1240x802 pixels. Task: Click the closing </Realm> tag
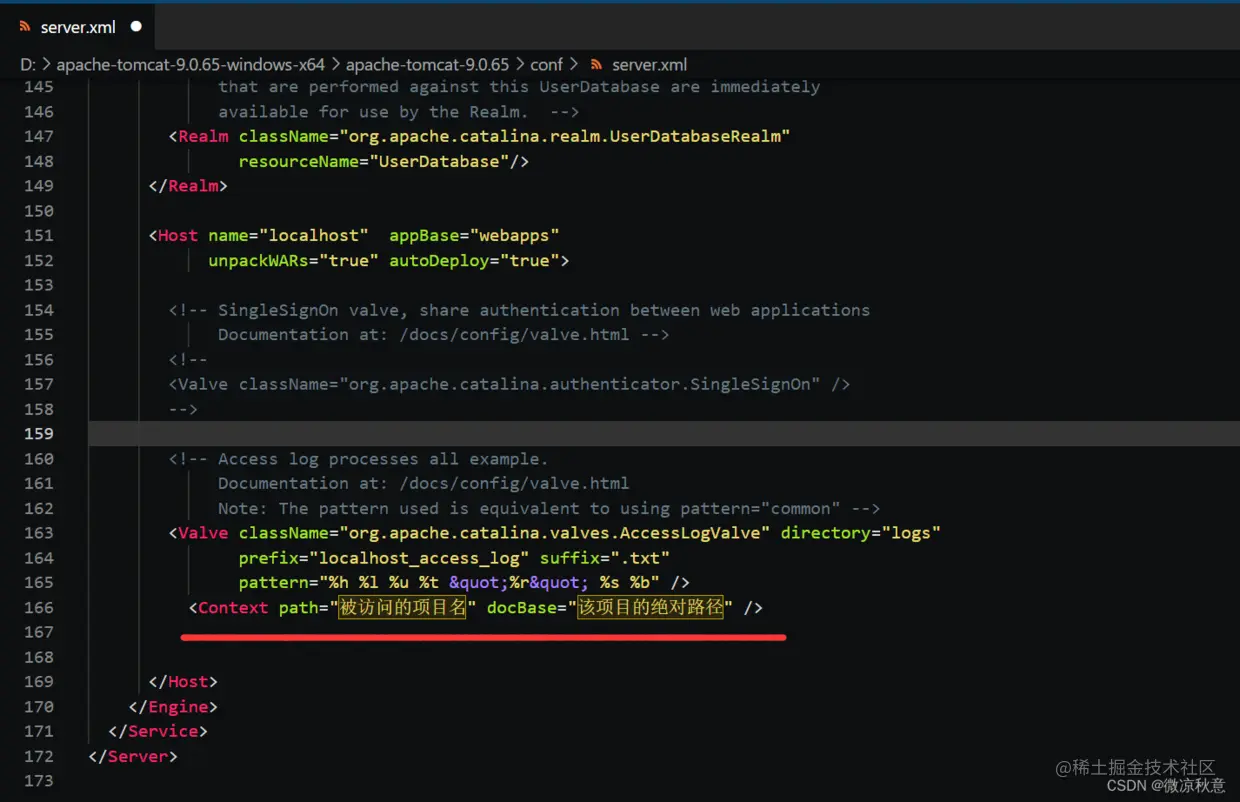[x=188, y=185]
